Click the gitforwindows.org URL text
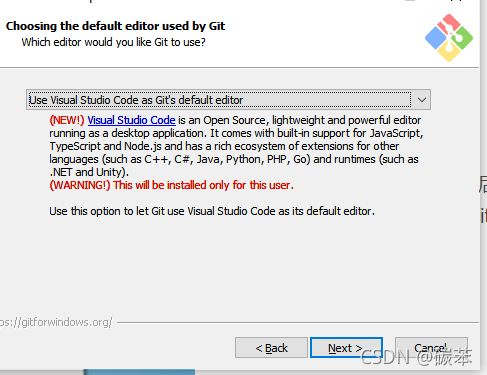Viewport: 487px width, 375px height. point(56,322)
